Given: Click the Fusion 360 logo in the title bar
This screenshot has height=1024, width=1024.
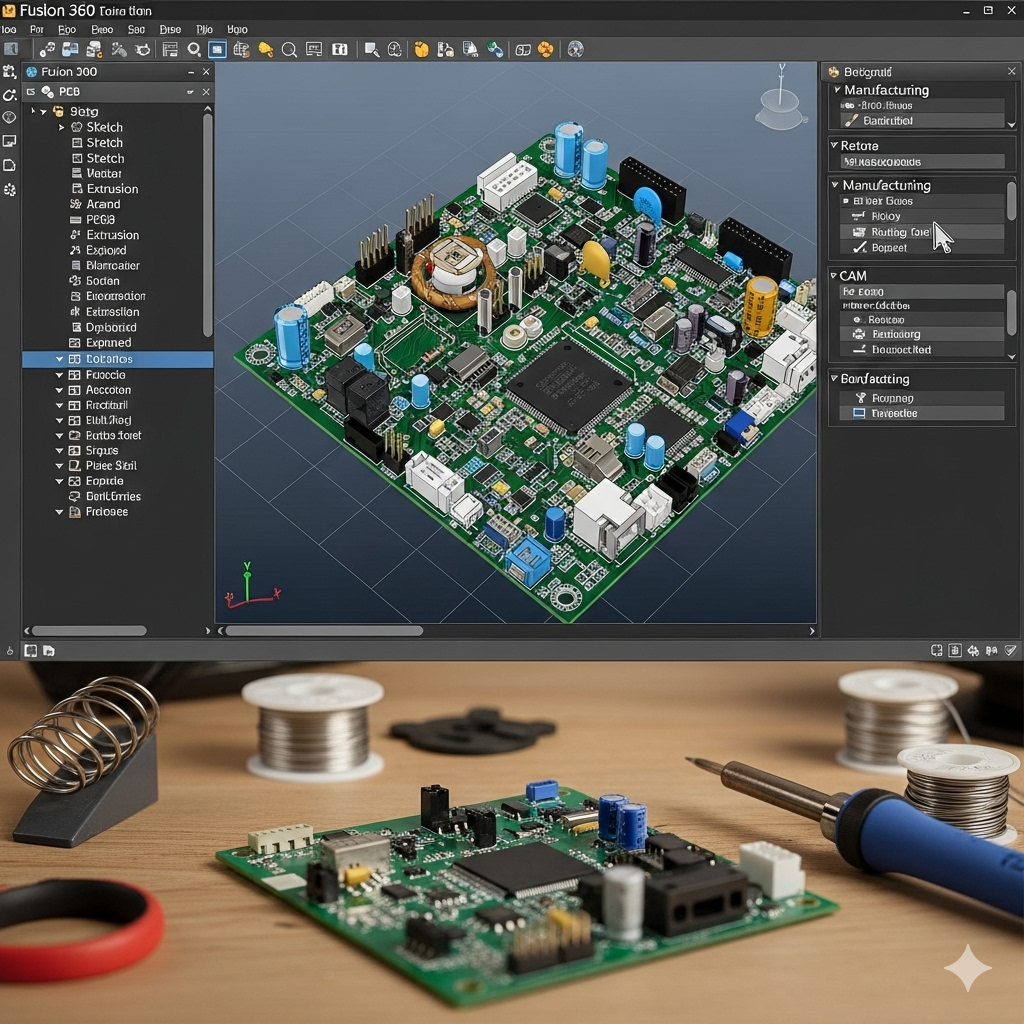Looking at the screenshot, I should tap(9, 10).
